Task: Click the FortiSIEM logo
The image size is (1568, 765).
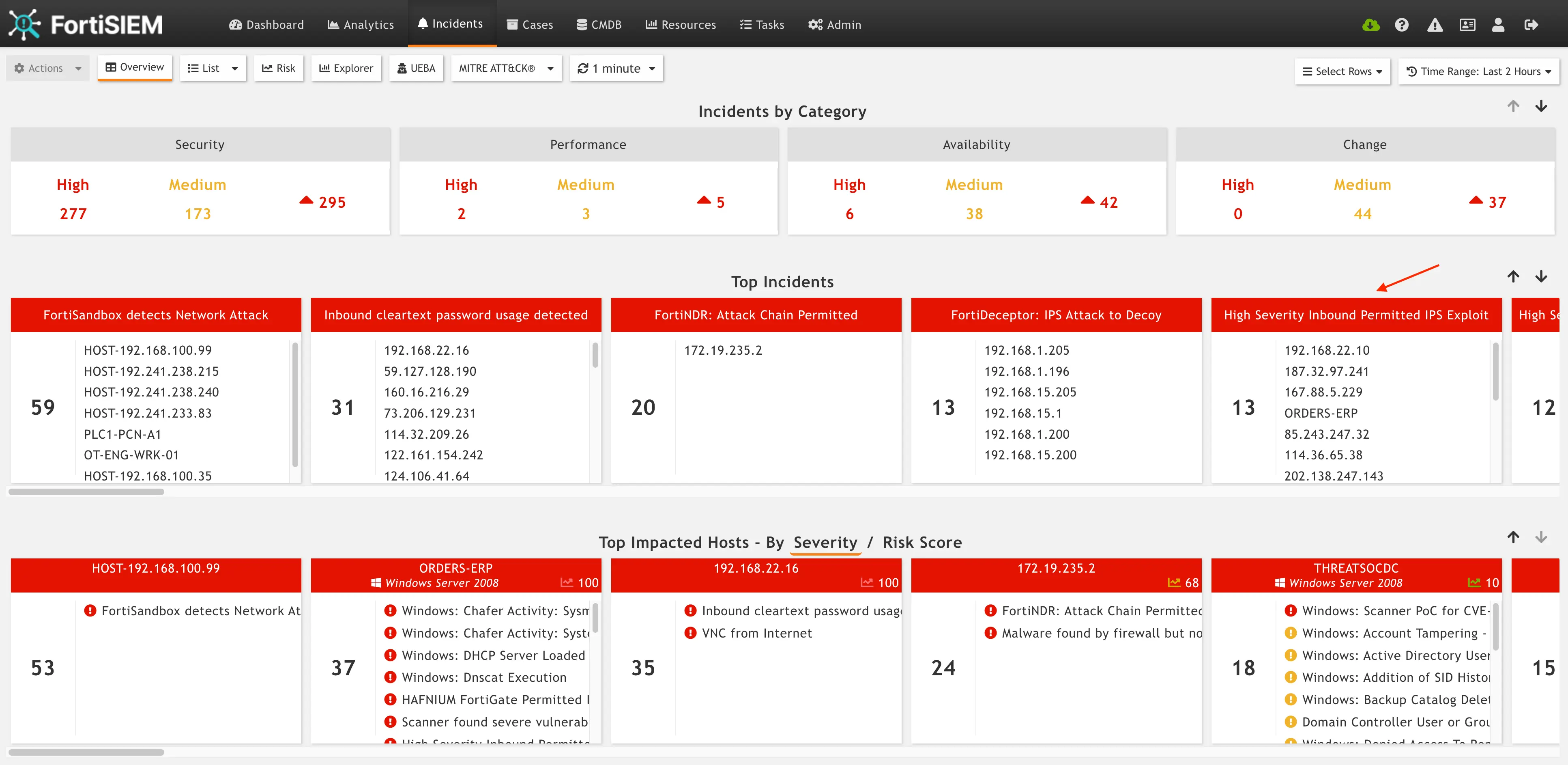Action: pyautogui.click(x=85, y=24)
